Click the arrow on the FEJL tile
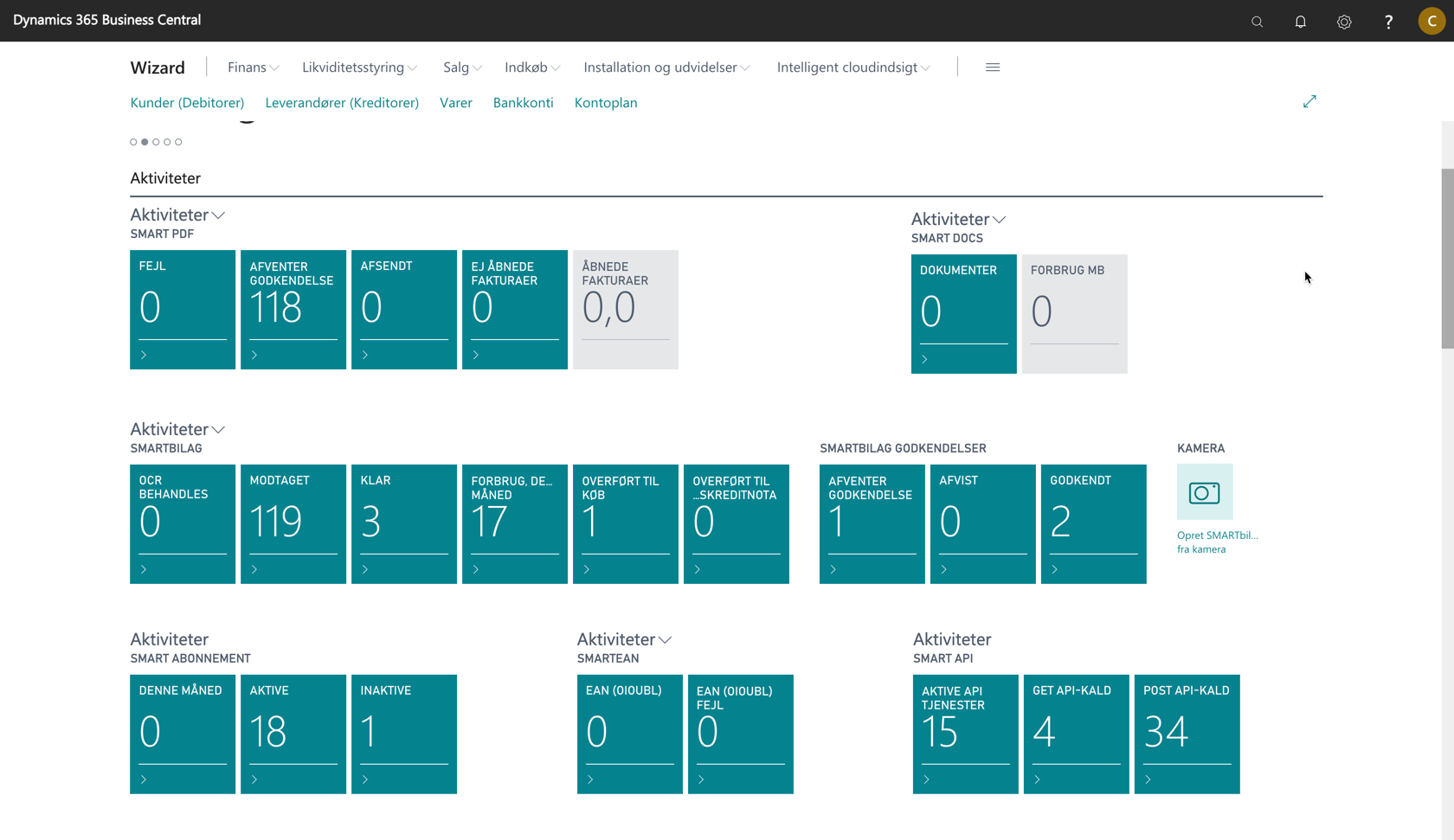The height and width of the screenshot is (840, 1454). point(144,356)
